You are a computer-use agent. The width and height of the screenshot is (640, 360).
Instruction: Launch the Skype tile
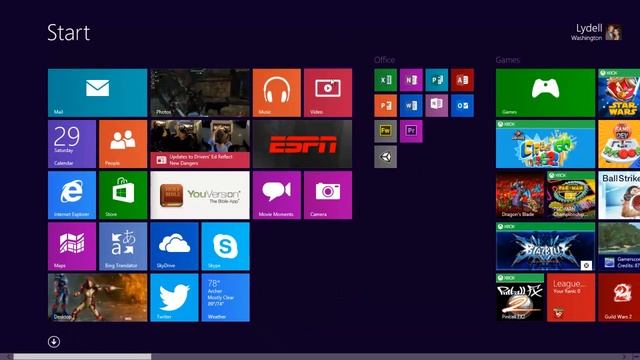[x=225, y=247]
